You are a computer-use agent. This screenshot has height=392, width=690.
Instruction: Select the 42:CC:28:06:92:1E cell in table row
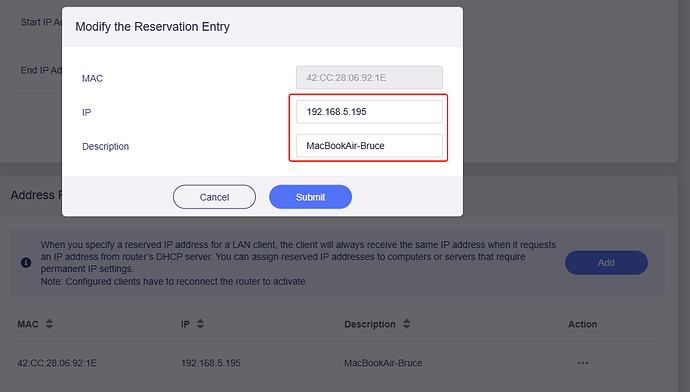click(57, 363)
